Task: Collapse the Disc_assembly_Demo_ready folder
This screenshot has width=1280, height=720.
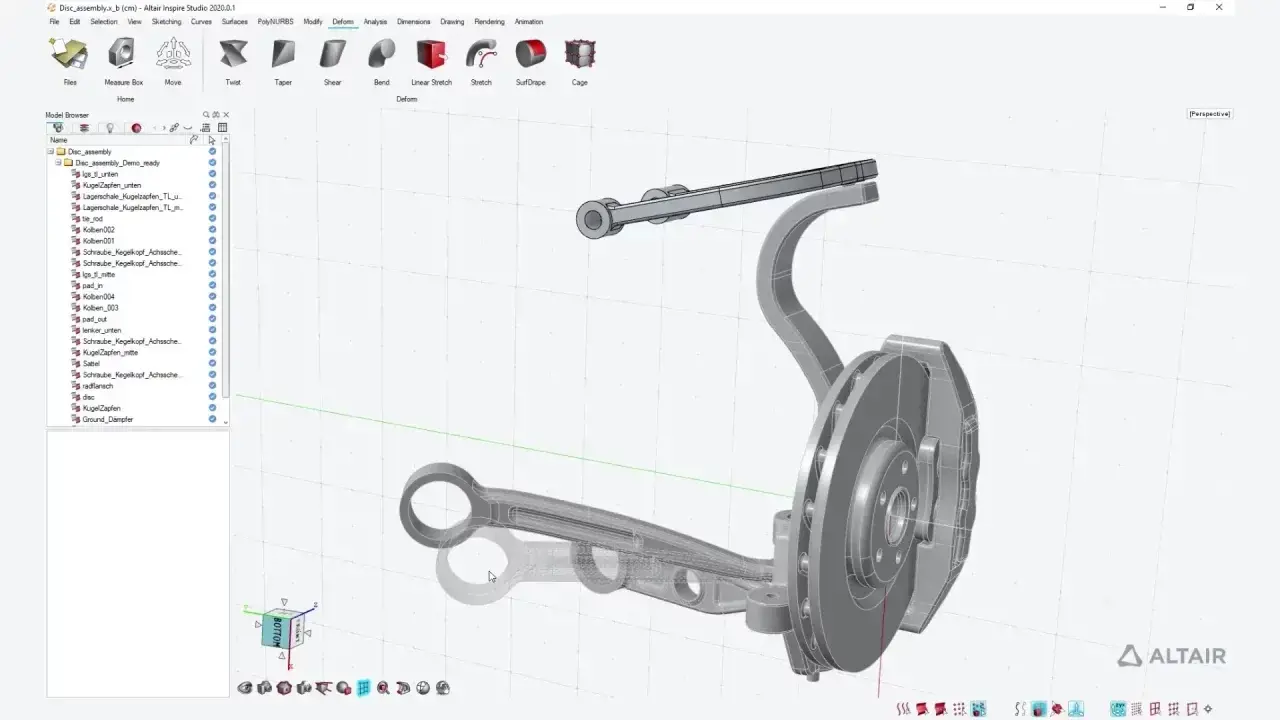Action: (58, 162)
